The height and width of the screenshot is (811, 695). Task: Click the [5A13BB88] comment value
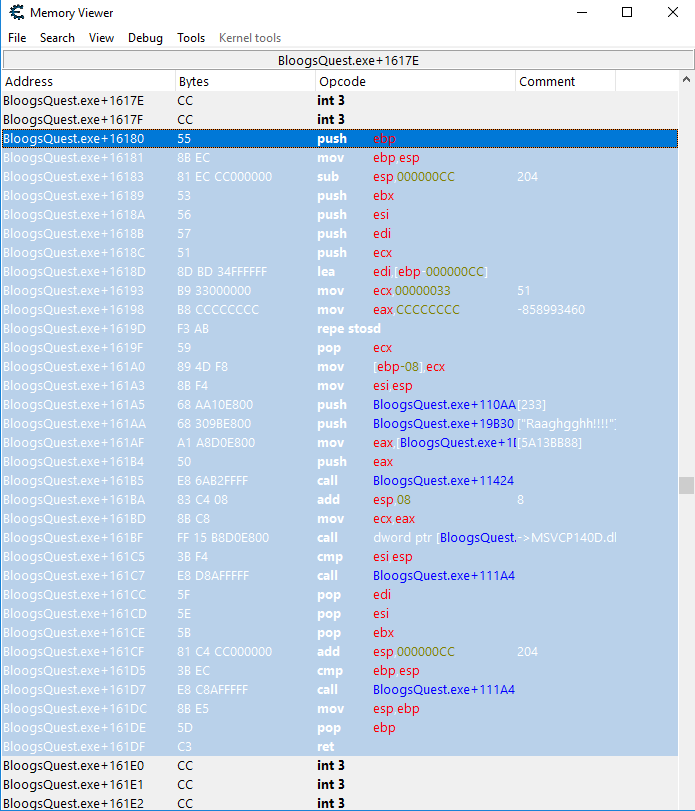(550, 443)
